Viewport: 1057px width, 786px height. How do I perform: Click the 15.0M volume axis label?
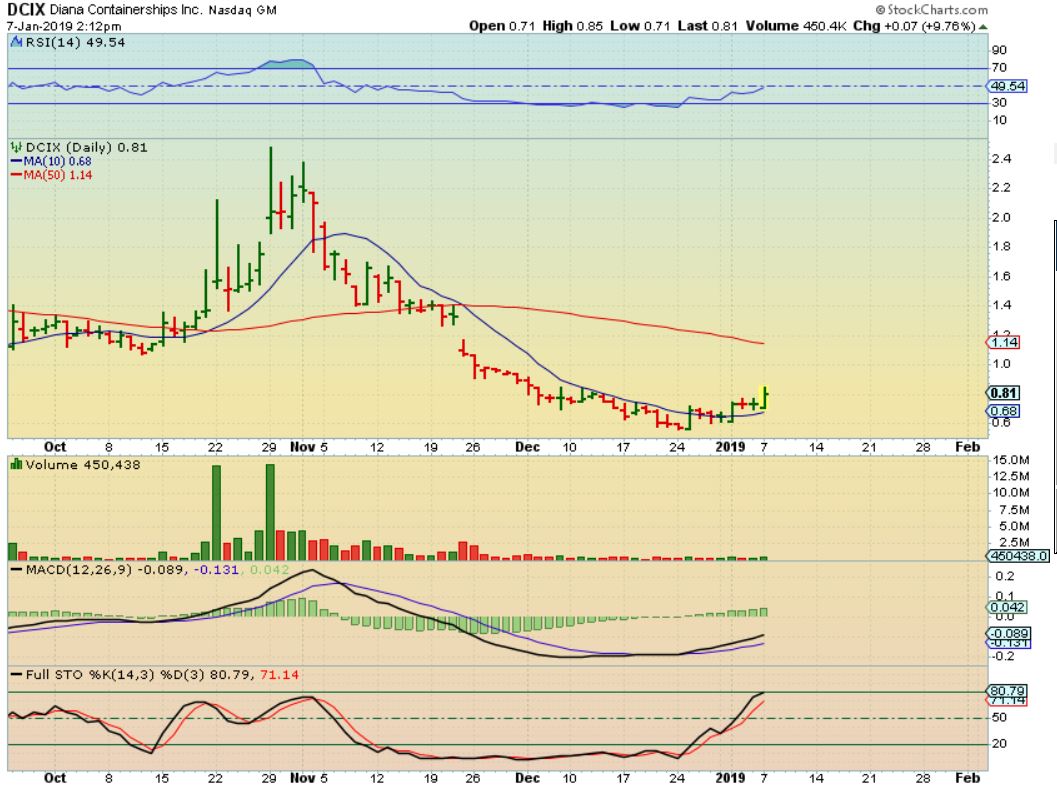[1010, 460]
